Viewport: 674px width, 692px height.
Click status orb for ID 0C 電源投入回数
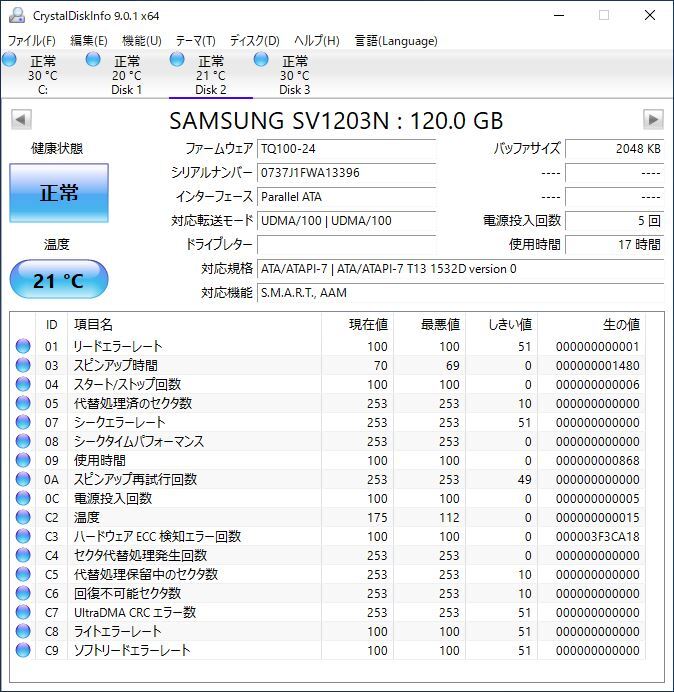pyautogui.click(x=23, y=498)
